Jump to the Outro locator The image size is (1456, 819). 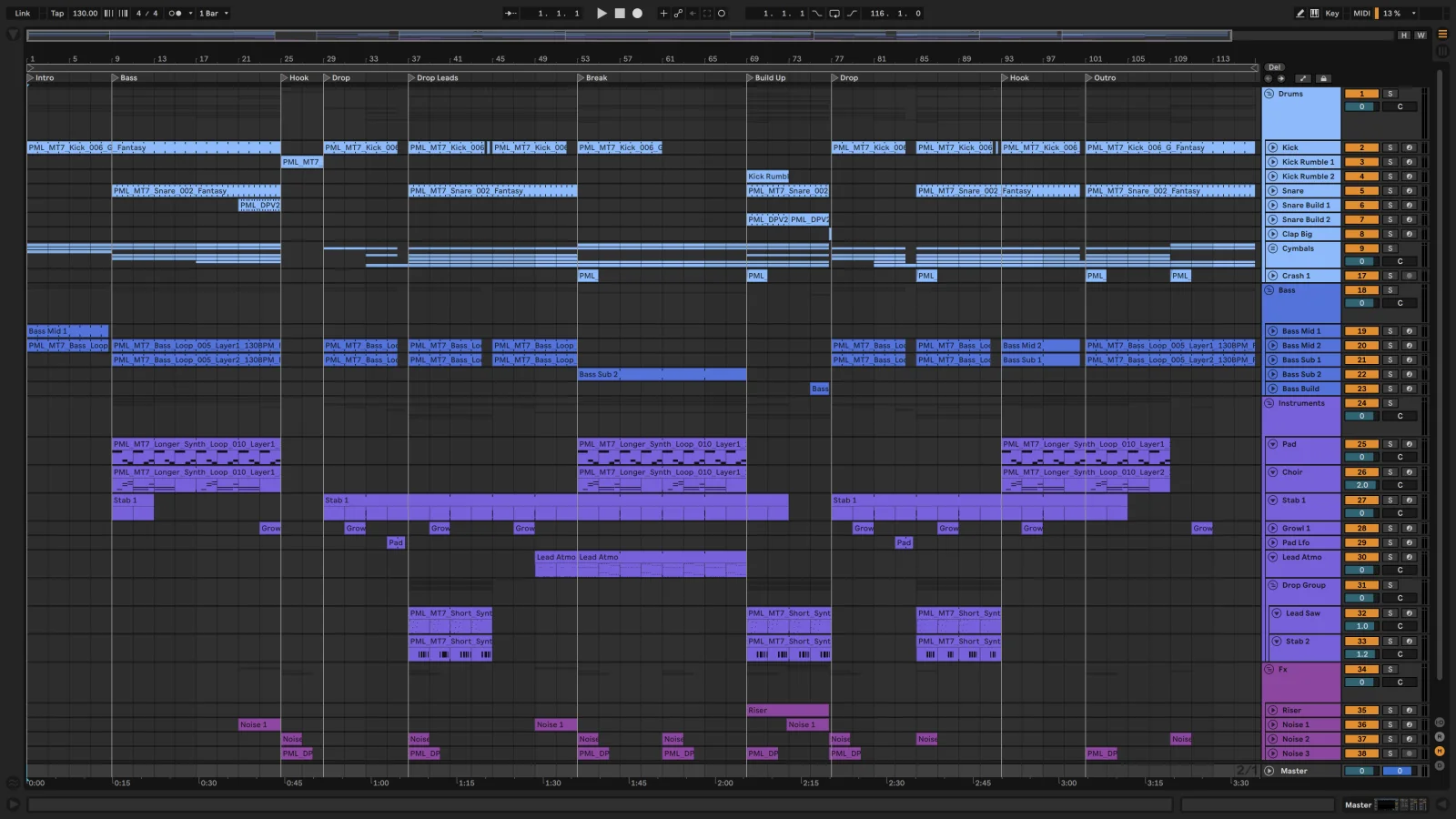pos(1100,78)
